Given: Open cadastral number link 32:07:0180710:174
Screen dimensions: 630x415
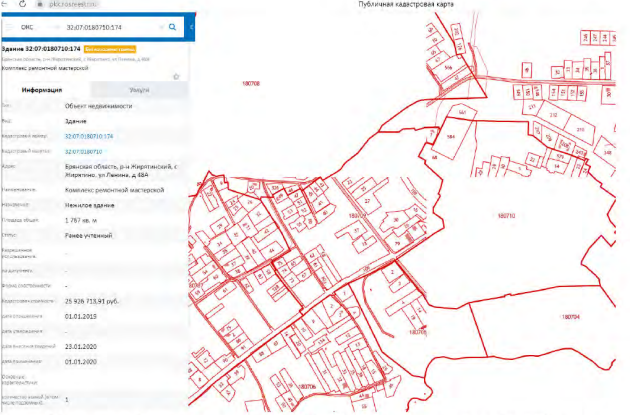Looking at the screenshot, I should pyautogui.click(x=89, y=135).
